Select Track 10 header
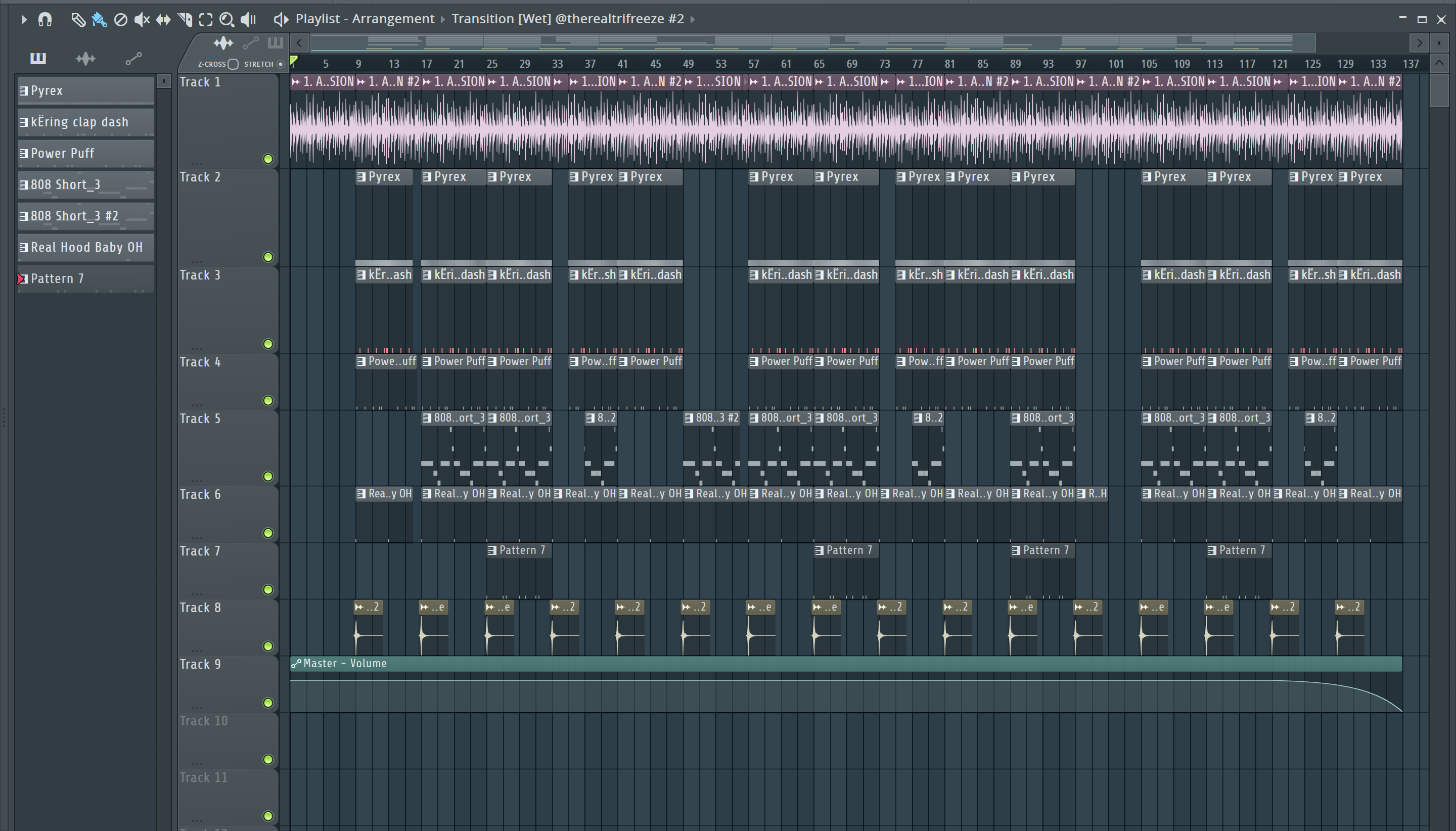The image size is (1456, 831). (x=227, y=740)
